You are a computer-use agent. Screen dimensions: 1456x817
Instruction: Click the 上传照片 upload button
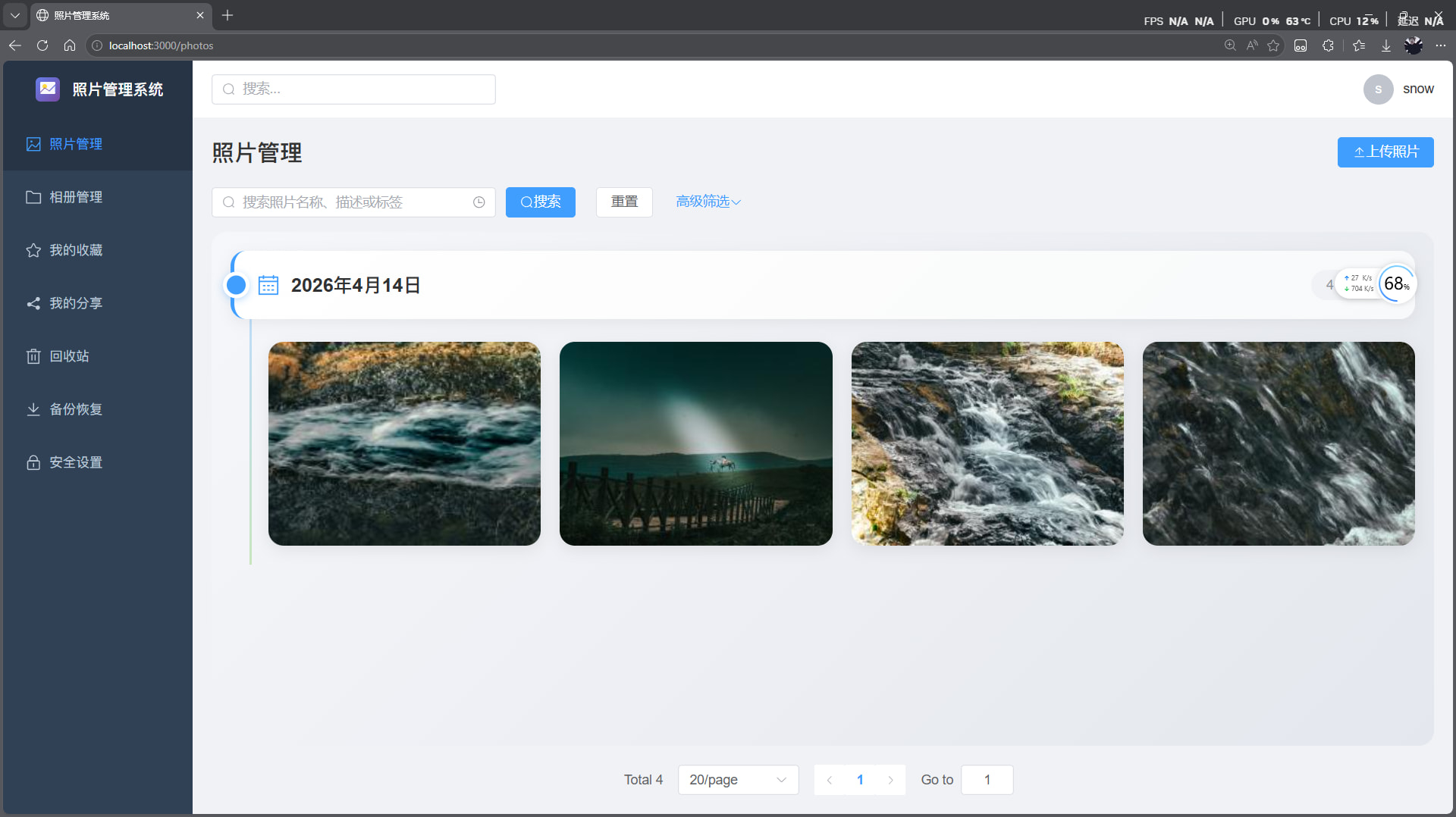1385,152
